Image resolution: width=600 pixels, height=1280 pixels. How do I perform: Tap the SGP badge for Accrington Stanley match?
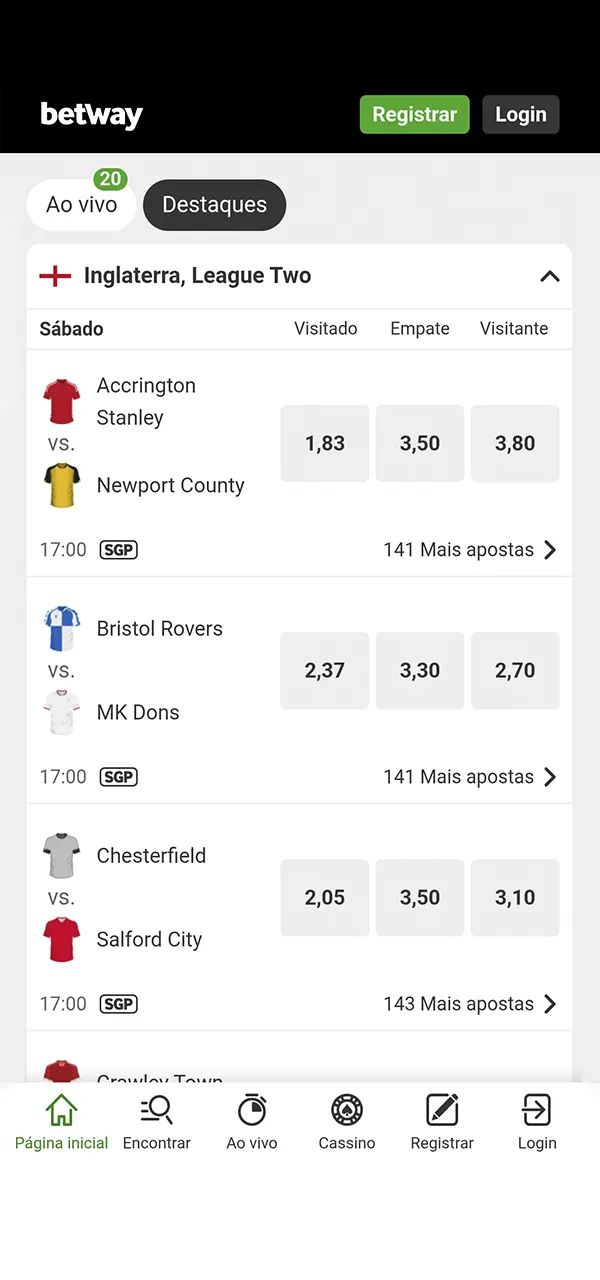[118, 550]
